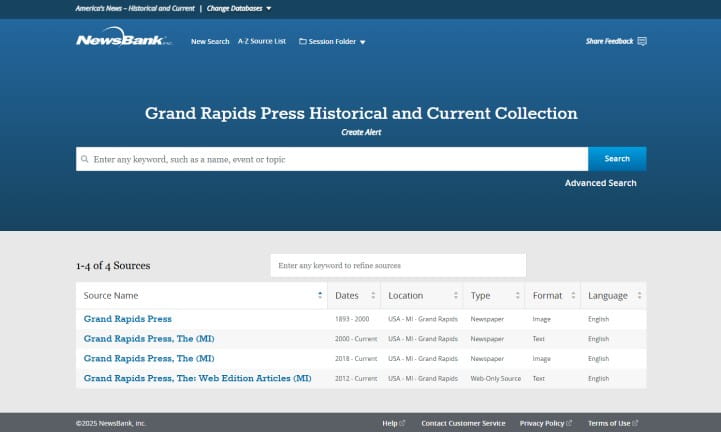Click America's News – Historical and Current link

coord(135,8)
